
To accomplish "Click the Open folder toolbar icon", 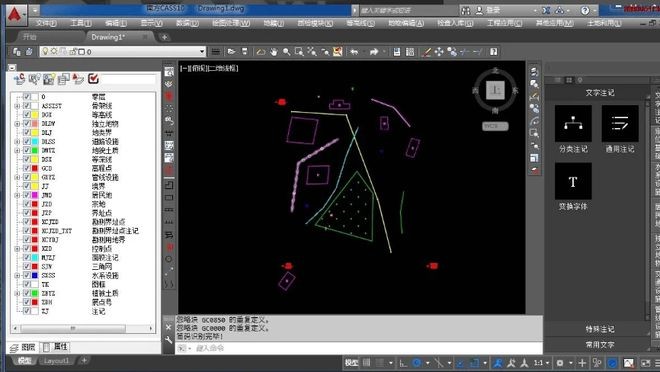I will tap(231, 52).
